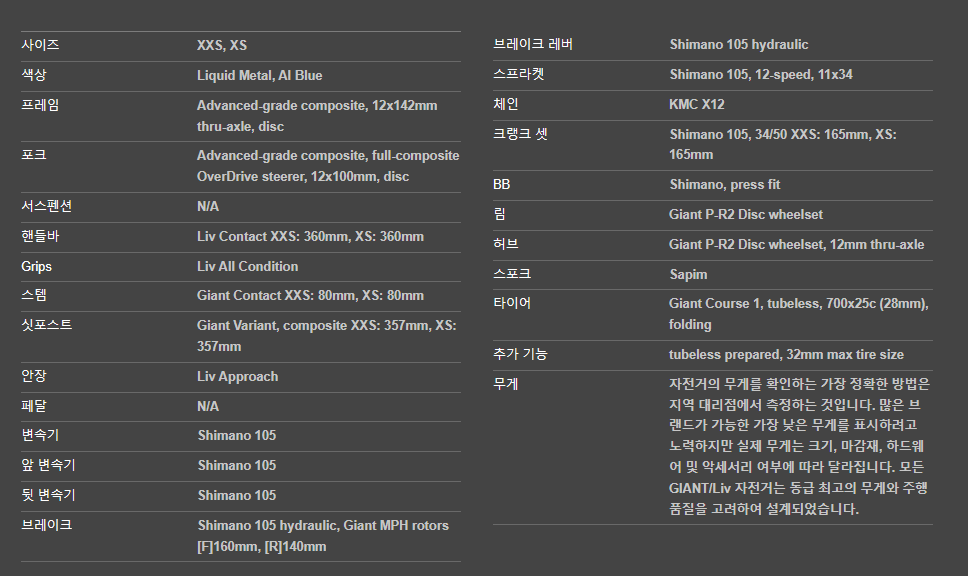Click the '프레임' label
The width and height of the screenshot is (968, 576).
[40, 105]
